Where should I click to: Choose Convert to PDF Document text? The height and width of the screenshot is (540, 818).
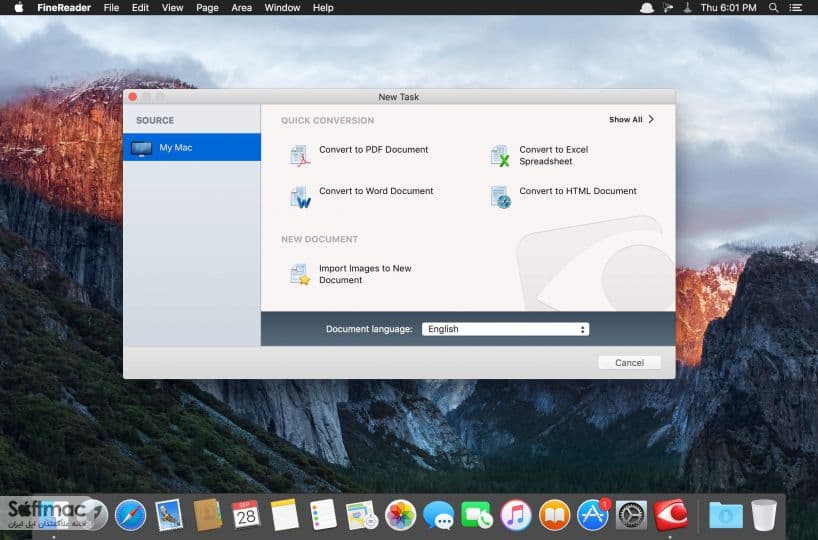(x=374, y=150)
